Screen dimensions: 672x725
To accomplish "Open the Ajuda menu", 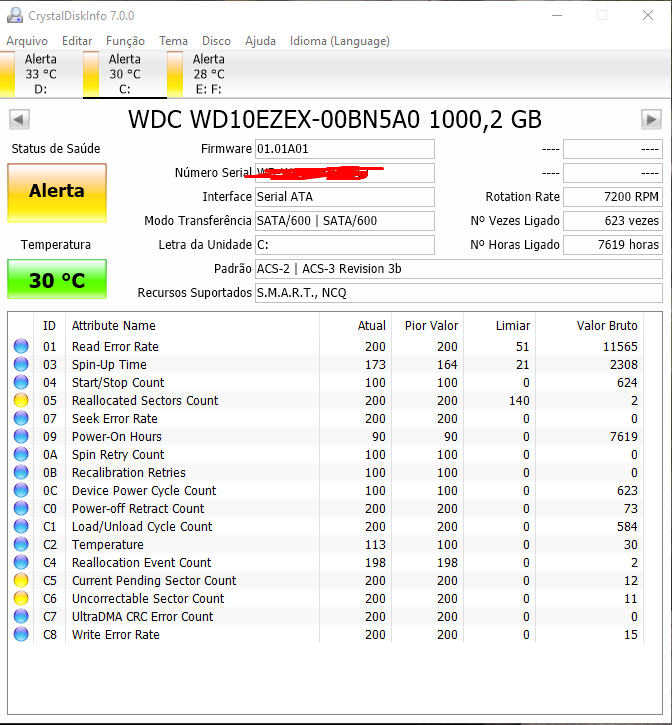I will [x=260, y=41].
